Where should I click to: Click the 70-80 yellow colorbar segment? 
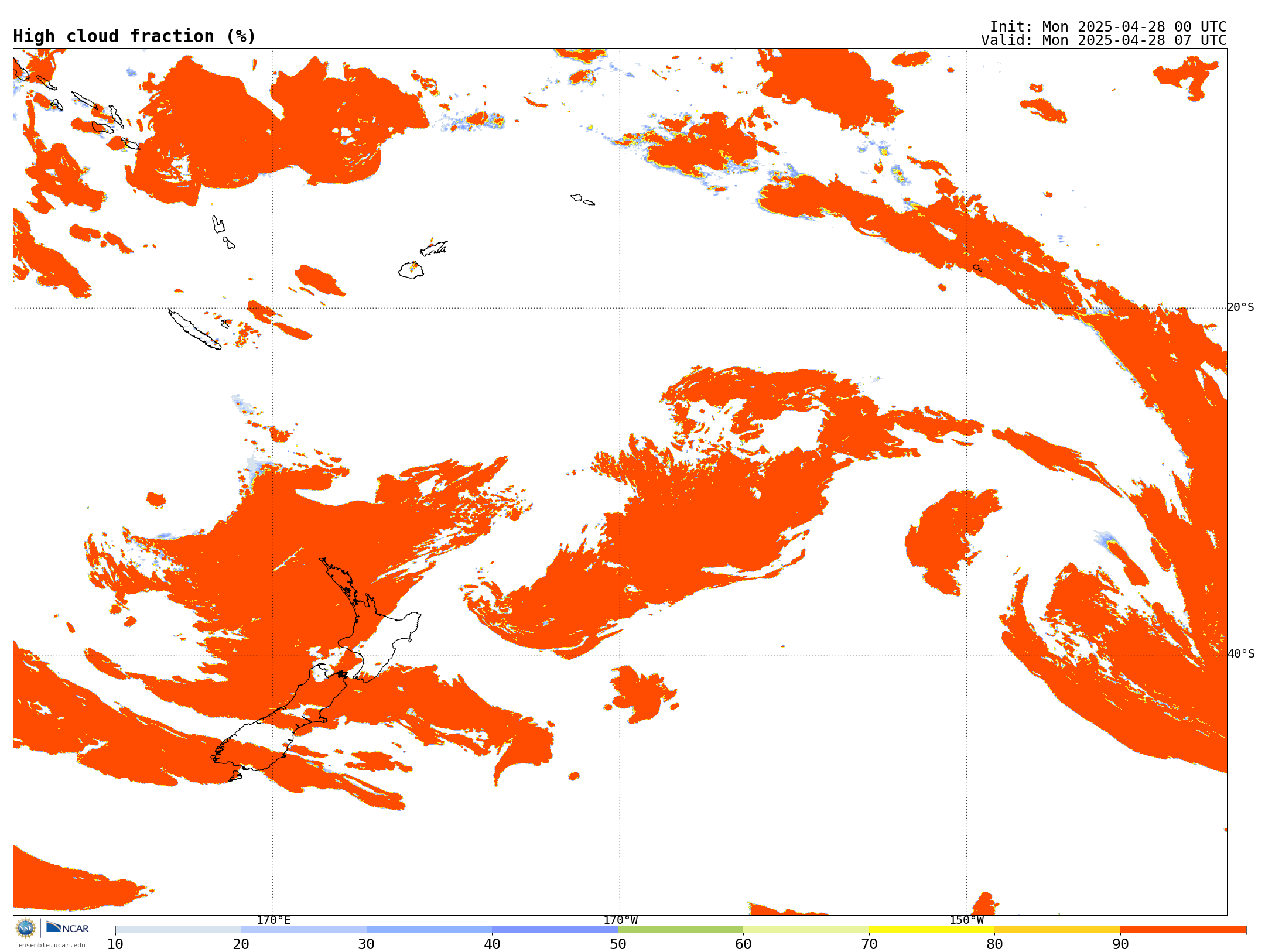click(x=932, y=930)
